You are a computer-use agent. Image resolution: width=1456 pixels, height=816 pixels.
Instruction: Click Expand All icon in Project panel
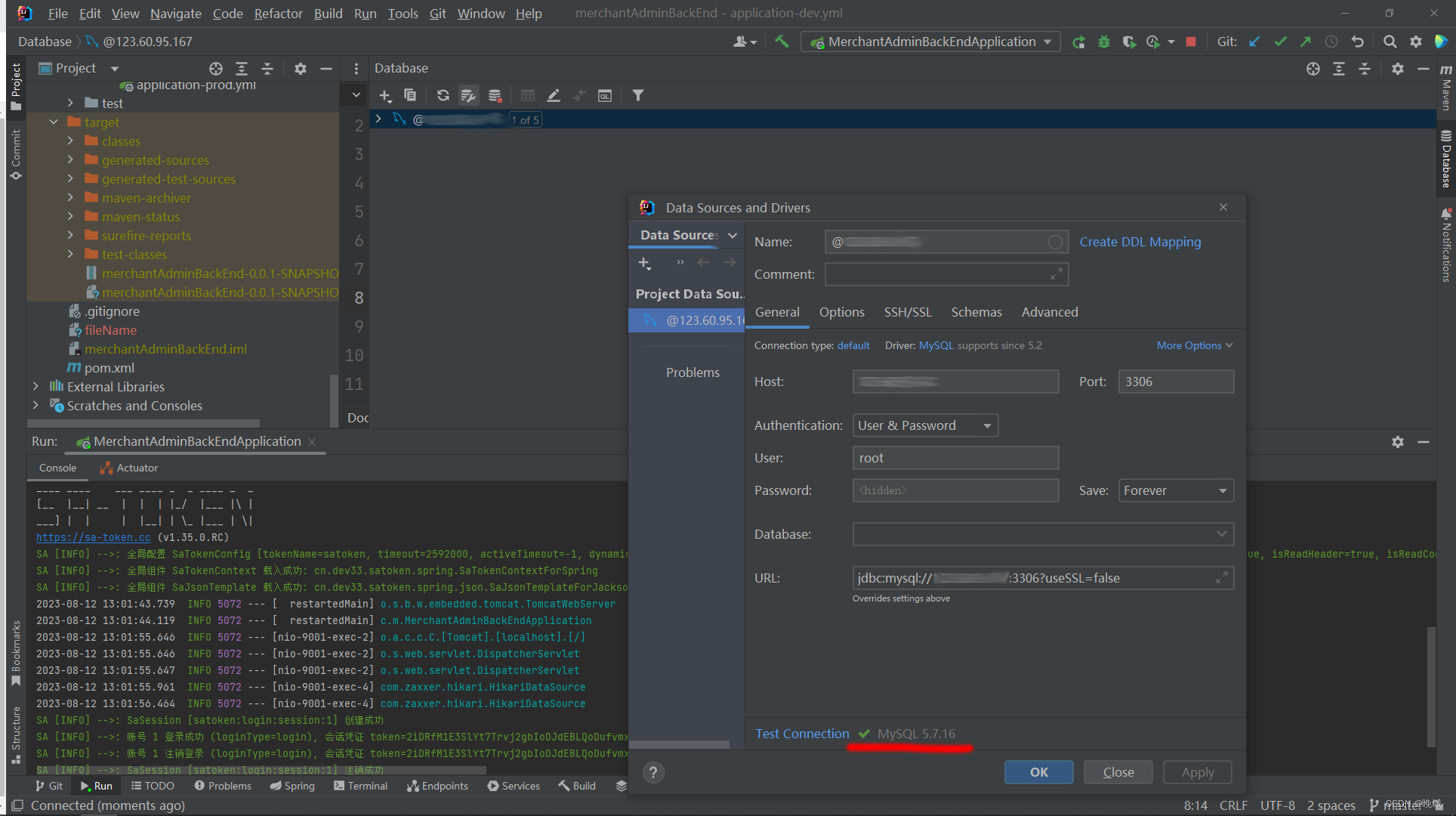click(242, 69)
